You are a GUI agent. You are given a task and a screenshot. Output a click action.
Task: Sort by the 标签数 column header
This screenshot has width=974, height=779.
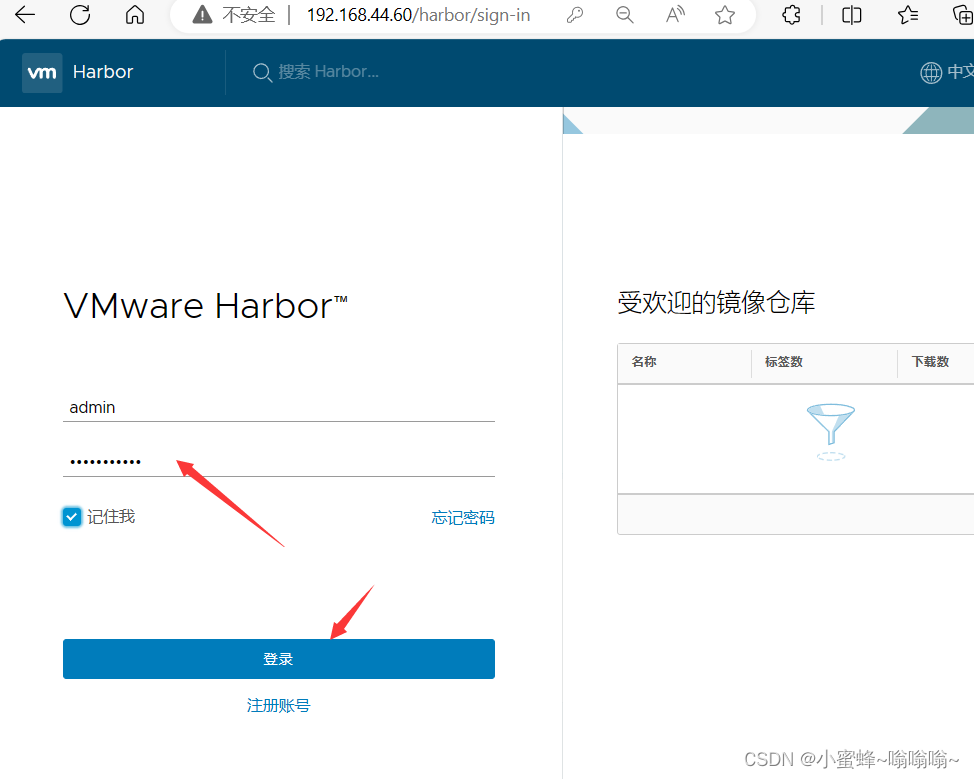pos(784,362)
